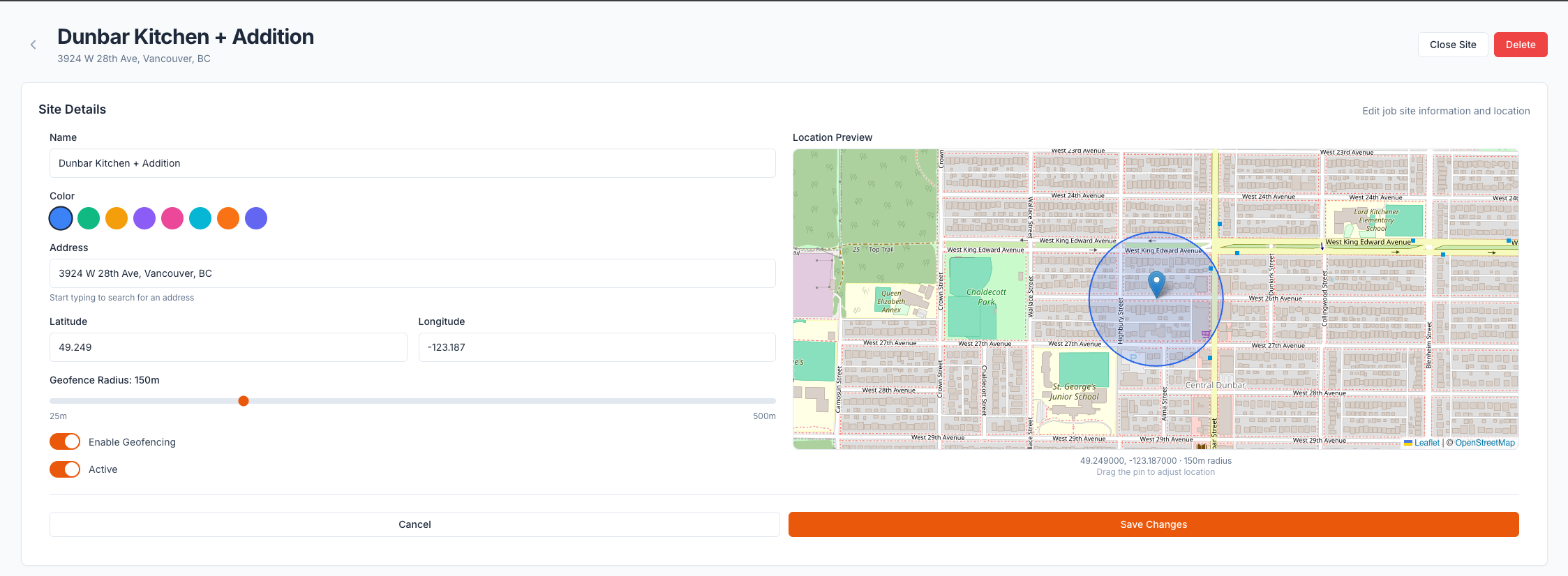Open the OpenStreetMap attribution link
The image size is (1568, 576).
pyautogui.click(x=1484, y=443)
